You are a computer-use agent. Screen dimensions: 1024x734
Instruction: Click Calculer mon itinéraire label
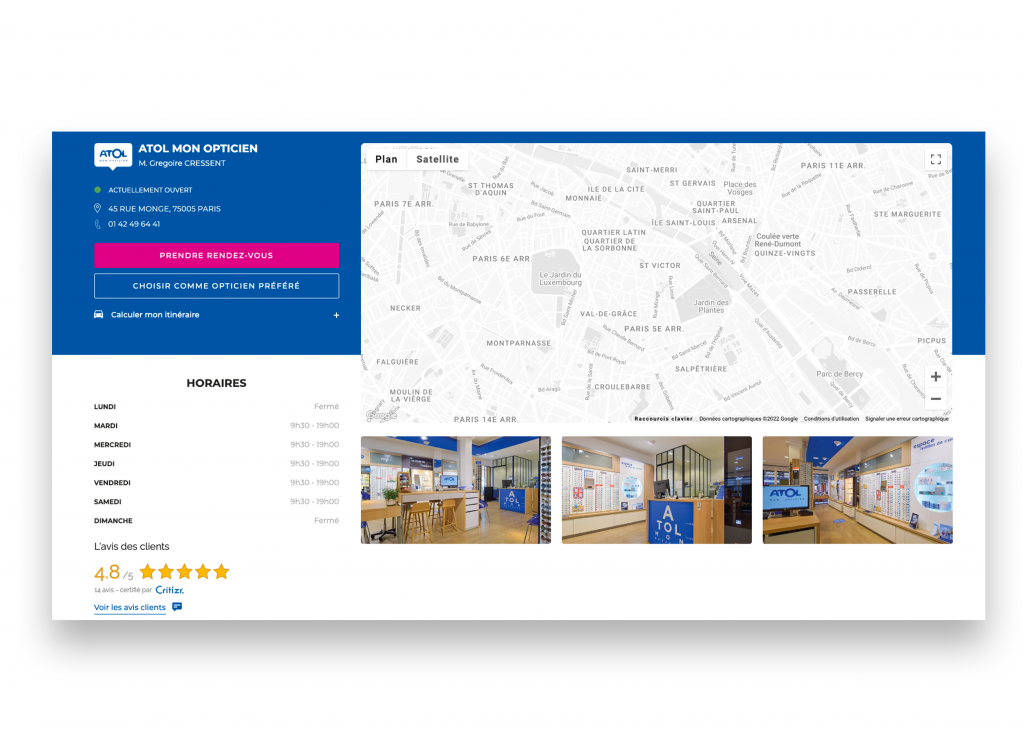[155, 315]
